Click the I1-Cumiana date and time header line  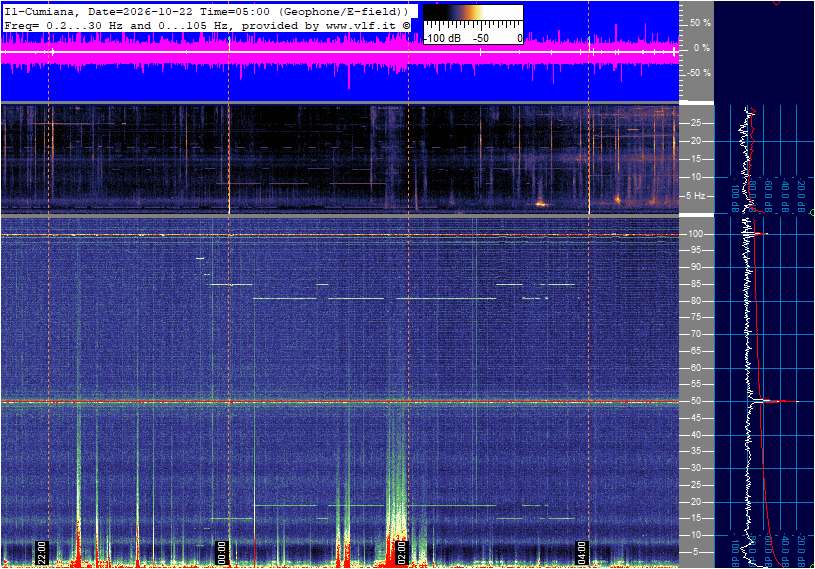click(206, 11)
